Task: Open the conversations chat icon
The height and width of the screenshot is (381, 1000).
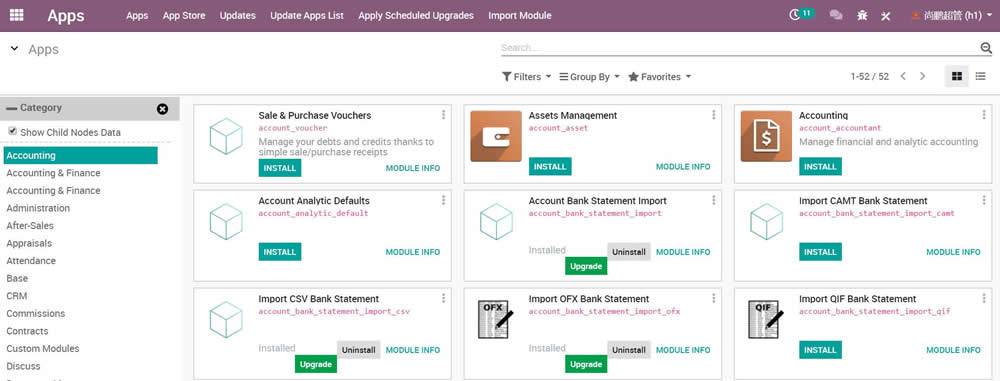Action: click(835, 15)
